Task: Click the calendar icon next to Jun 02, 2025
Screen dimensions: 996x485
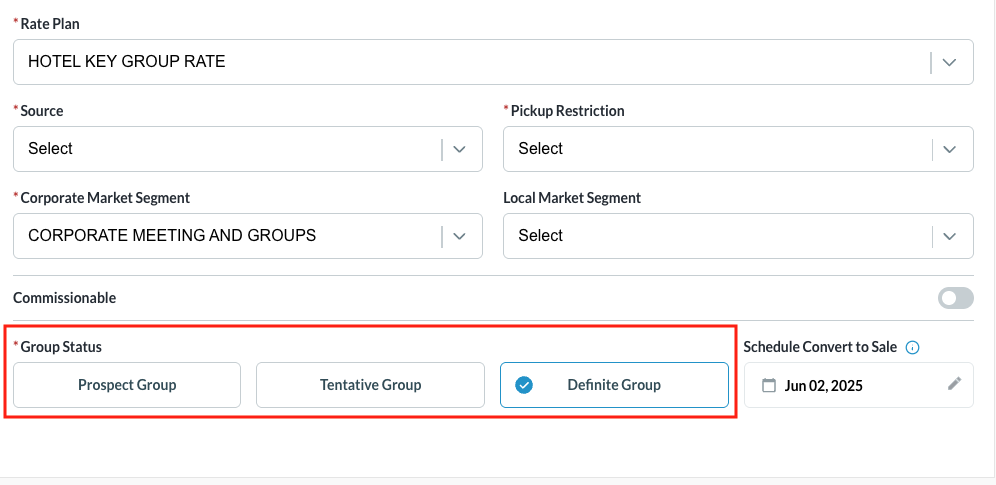Action: (769, 385)
